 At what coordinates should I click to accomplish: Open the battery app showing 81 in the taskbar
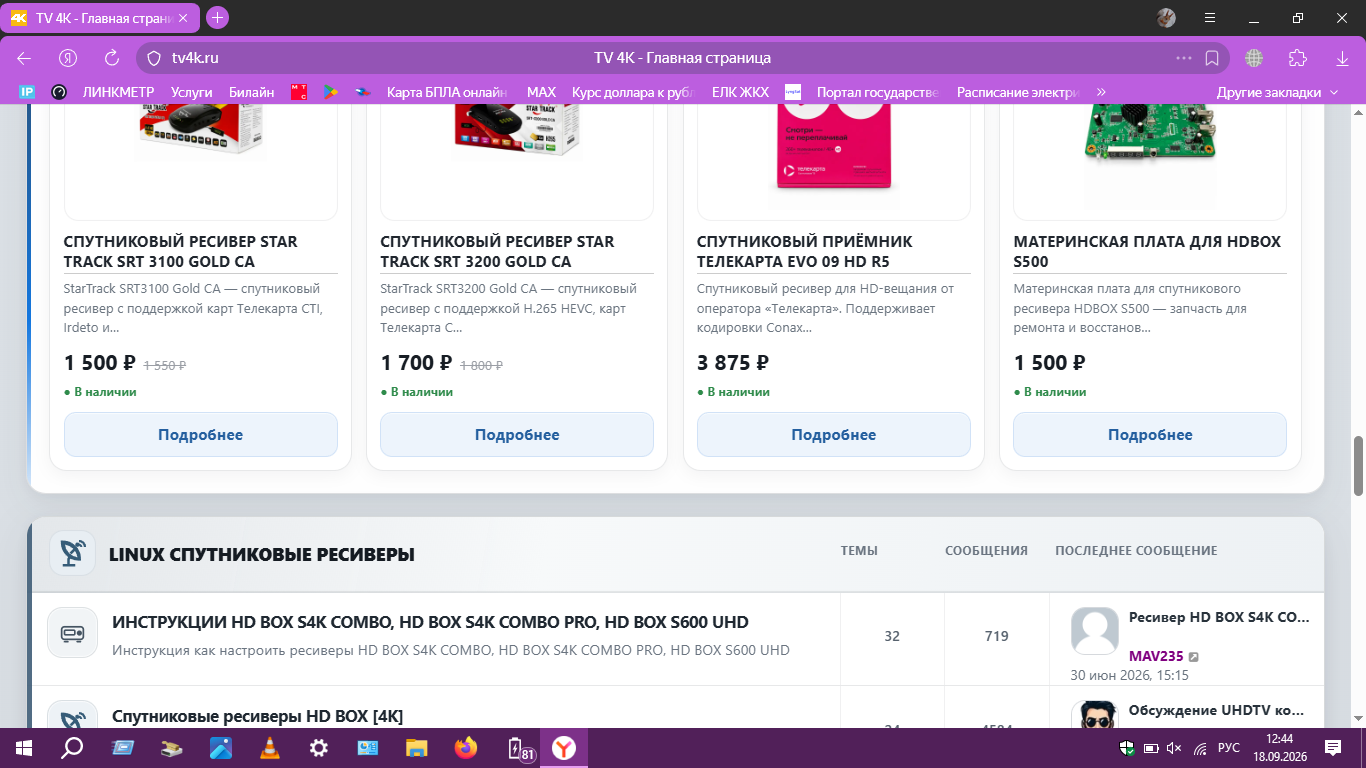520,748
